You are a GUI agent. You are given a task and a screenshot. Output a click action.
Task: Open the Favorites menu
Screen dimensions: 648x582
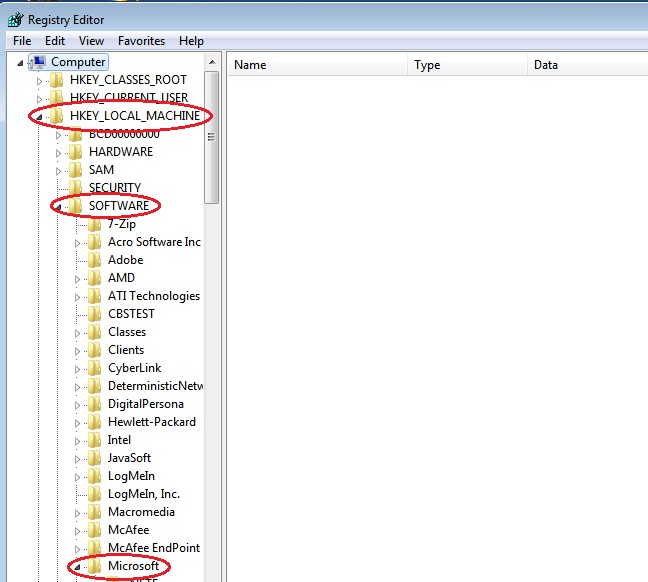pos(141,41)
